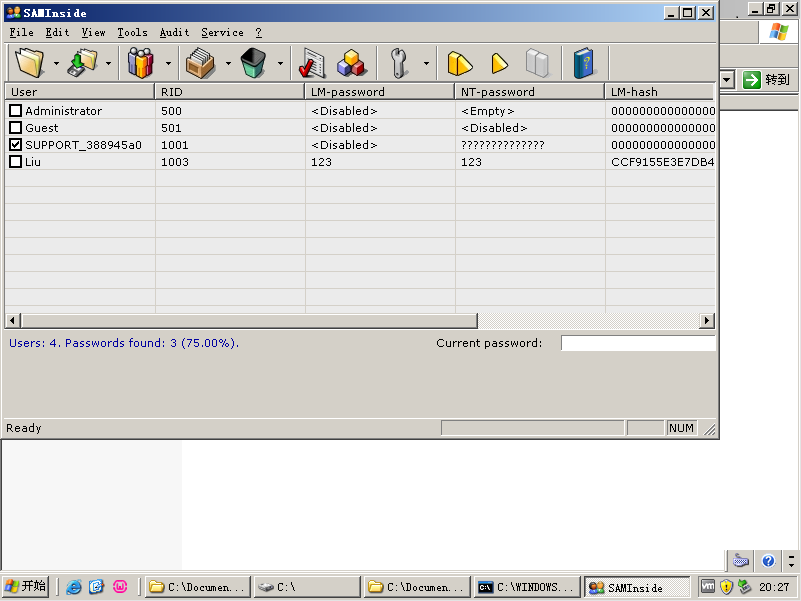Check the Liu user checkbox

tap(16, 161)
